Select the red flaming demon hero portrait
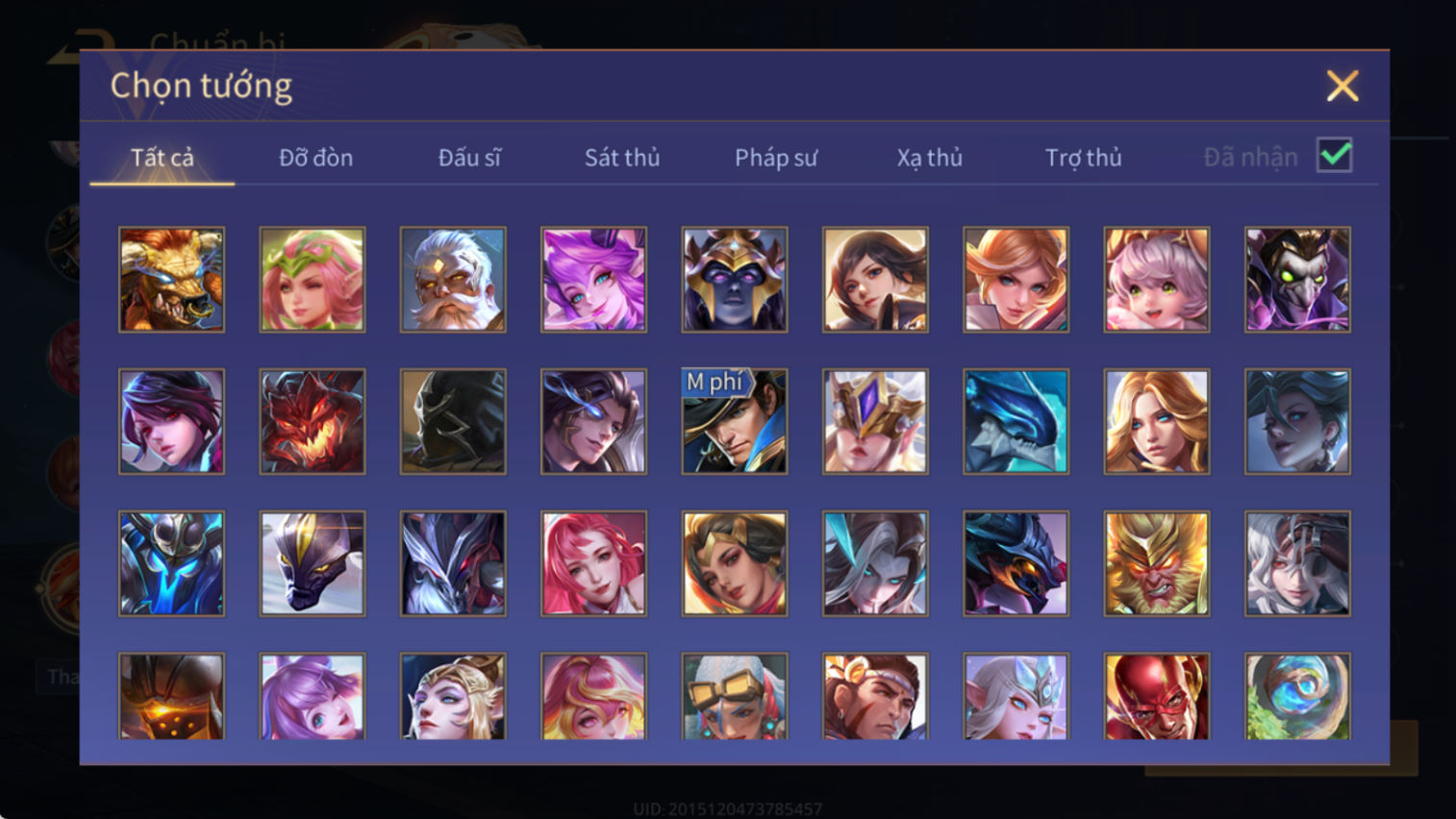Image resolution: width=1456 pixels, height=819 pixels. 313,422
